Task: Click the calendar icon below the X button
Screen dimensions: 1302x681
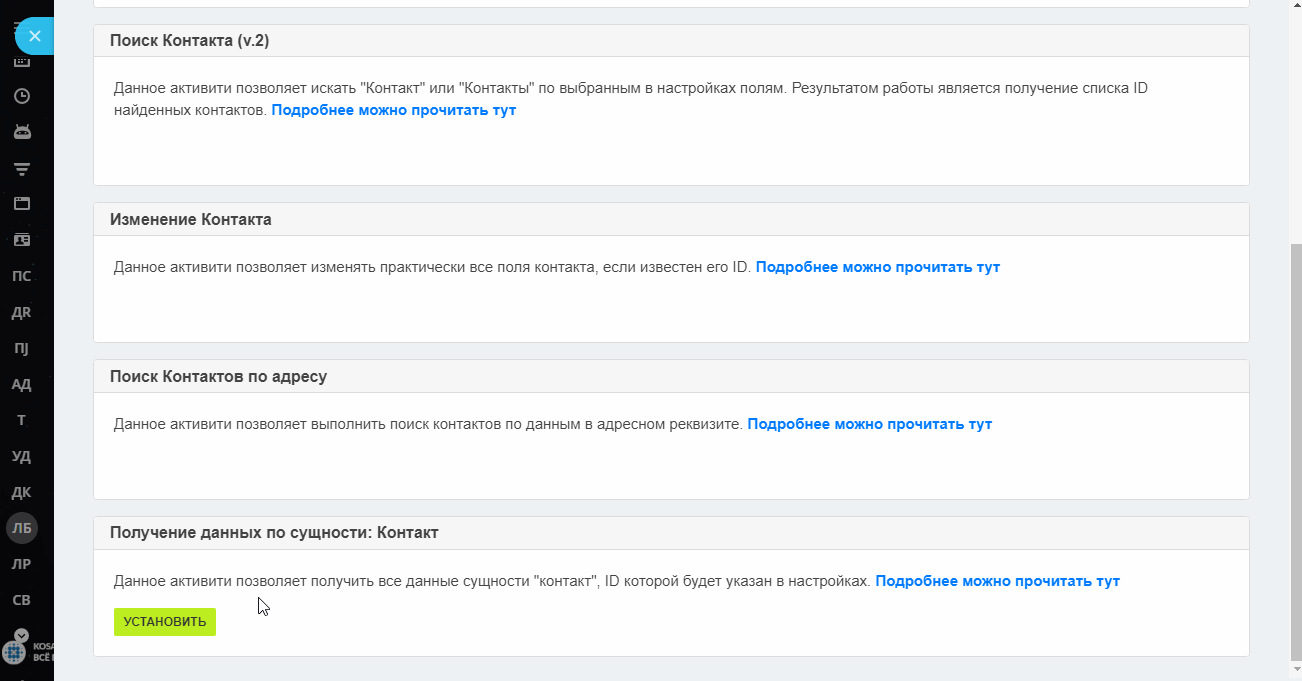Action: pos(21,62)
